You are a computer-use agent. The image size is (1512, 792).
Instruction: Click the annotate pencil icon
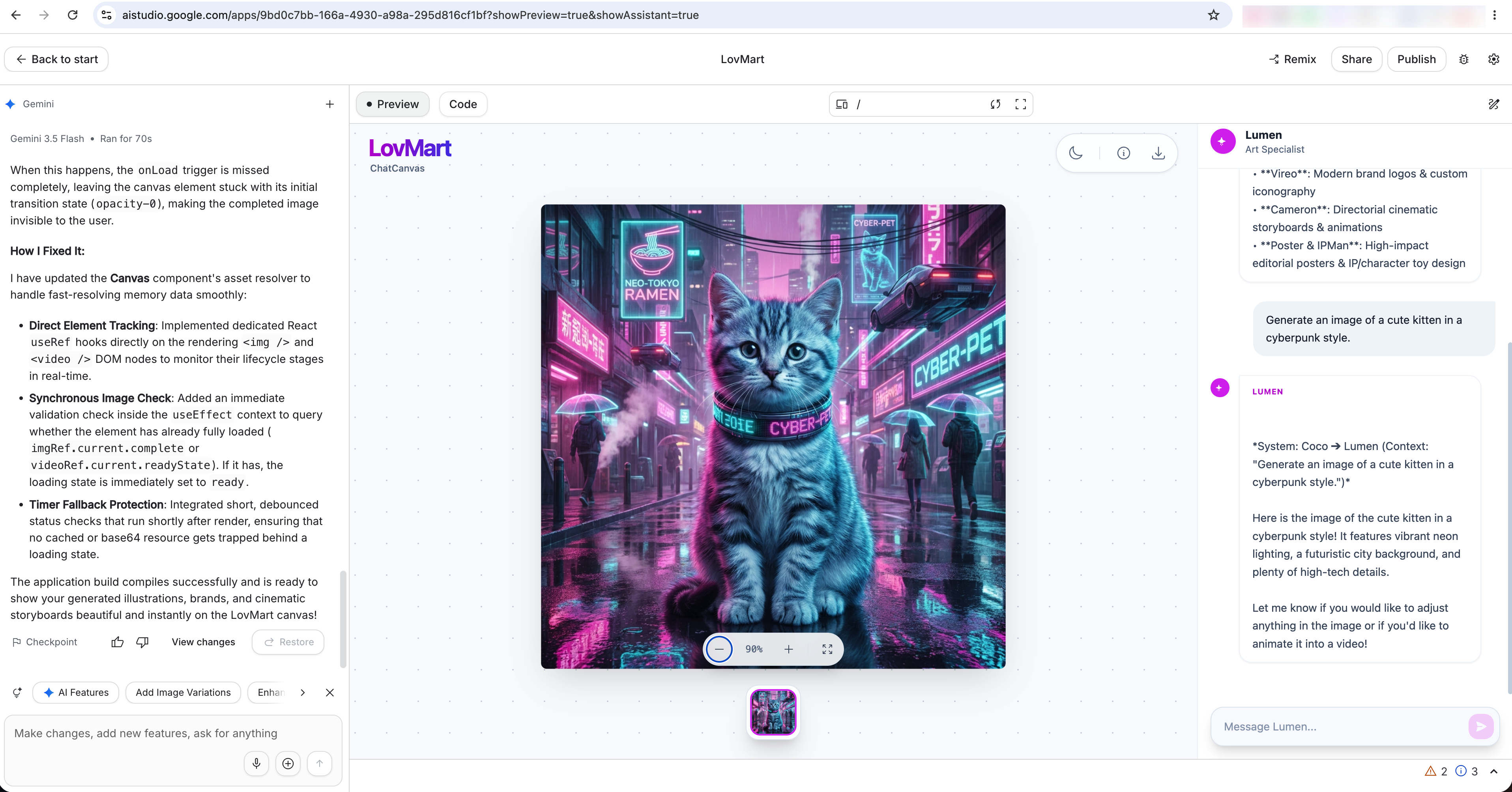point(1494,104)
